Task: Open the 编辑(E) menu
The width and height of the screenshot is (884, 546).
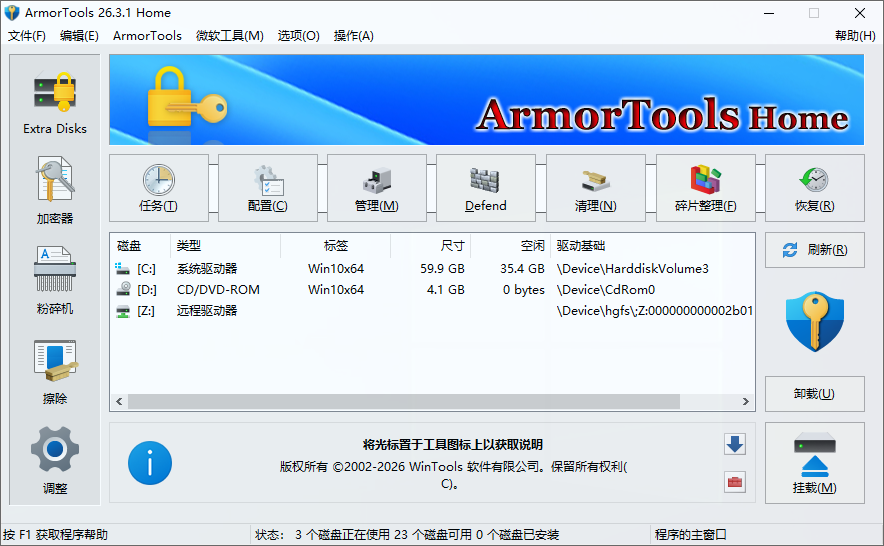Action: click(79, 36)
